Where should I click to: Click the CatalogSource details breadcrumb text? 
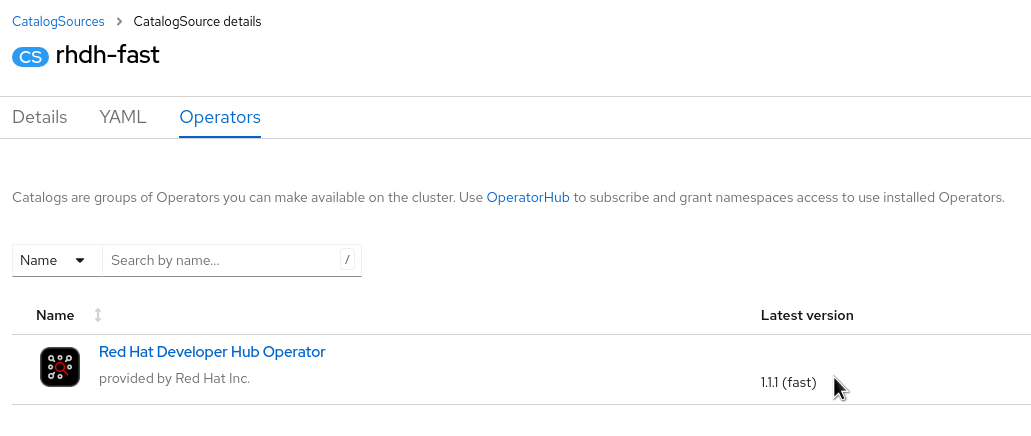pos(196,22)
